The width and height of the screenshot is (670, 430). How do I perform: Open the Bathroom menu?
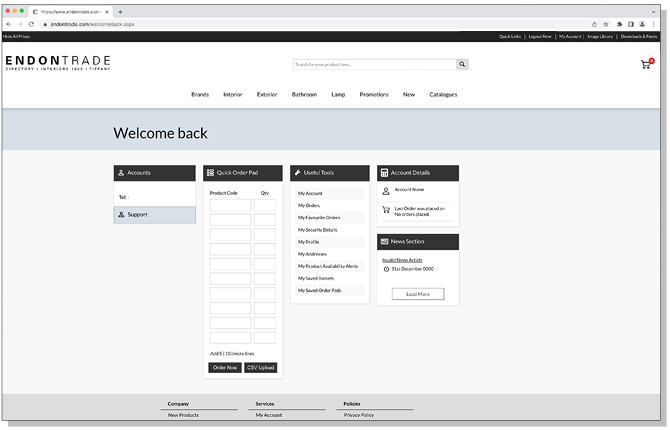tap(304, 94)
